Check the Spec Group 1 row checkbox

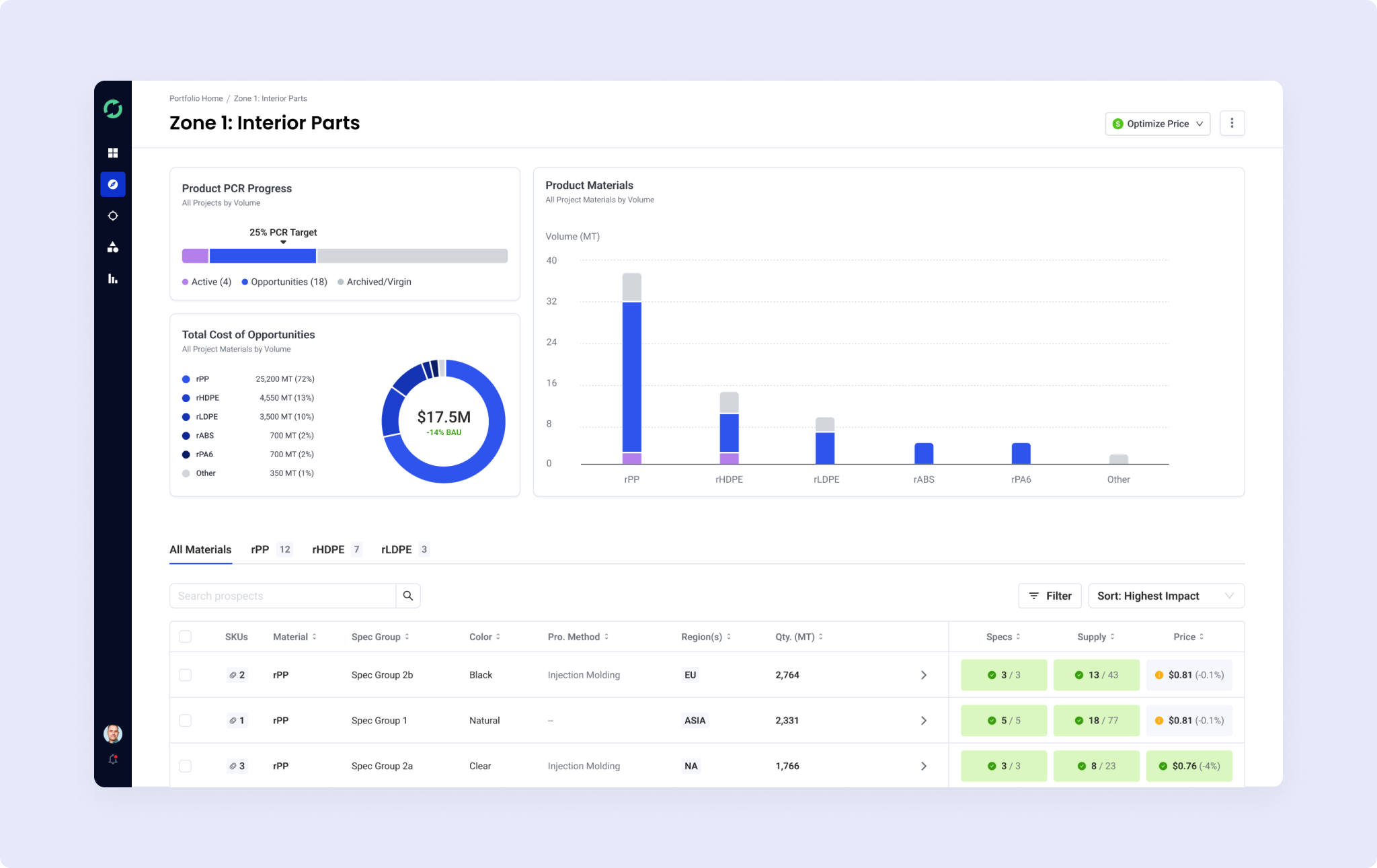tap(186, 721)
